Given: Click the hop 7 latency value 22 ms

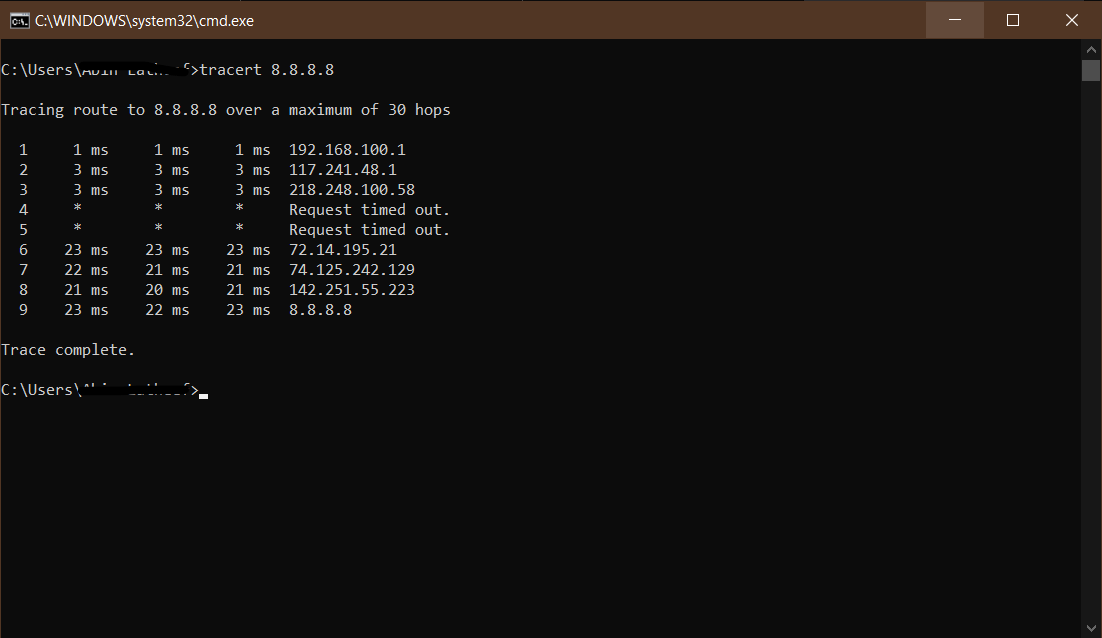Looking at the screenshot, I should (86, 269).
